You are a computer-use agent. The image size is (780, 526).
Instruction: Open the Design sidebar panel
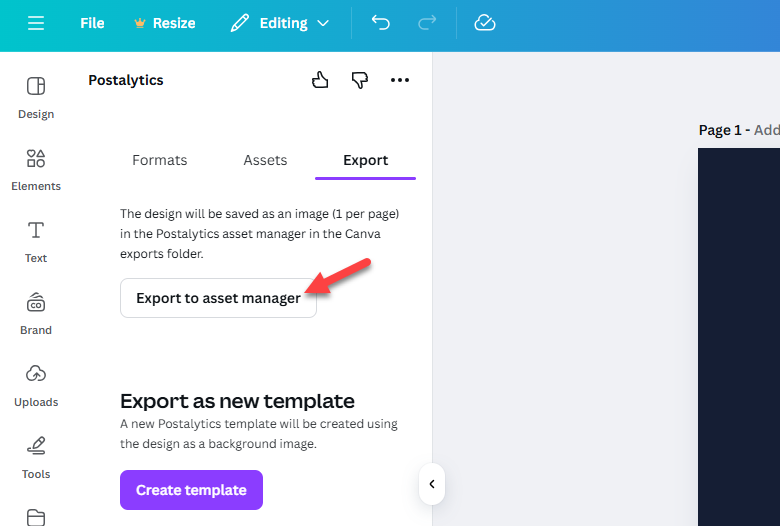pyautogui.click(x=36, y=98)
